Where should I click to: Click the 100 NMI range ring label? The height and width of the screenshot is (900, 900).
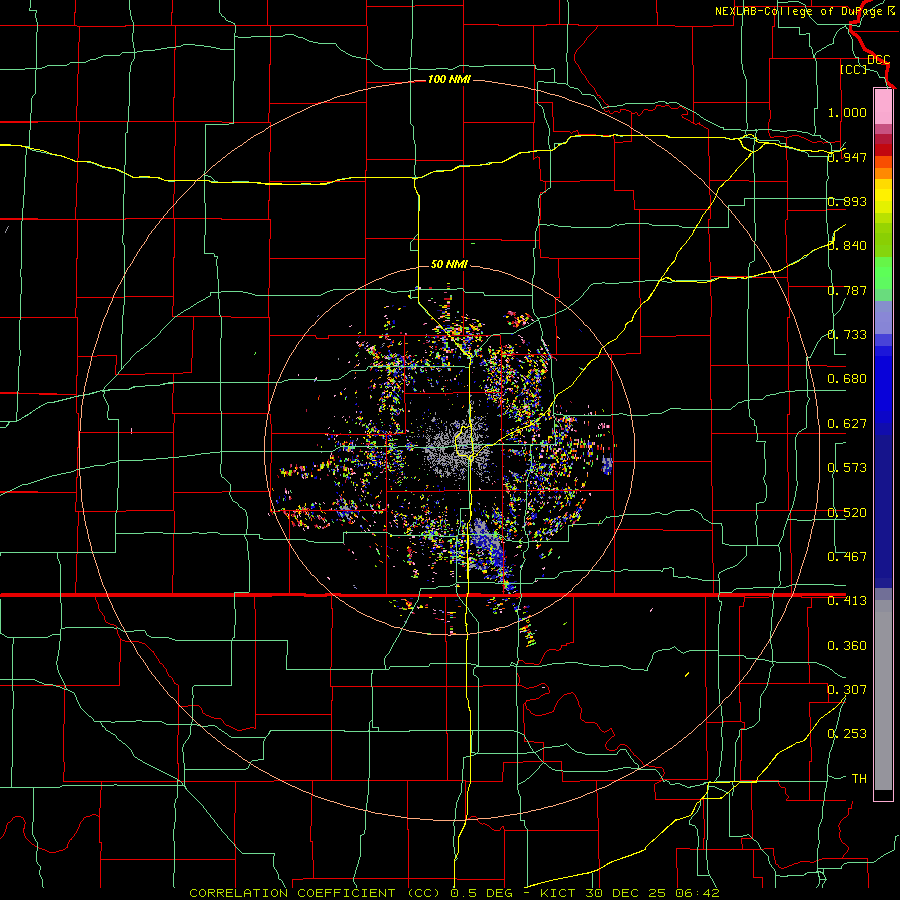[449, 79]
